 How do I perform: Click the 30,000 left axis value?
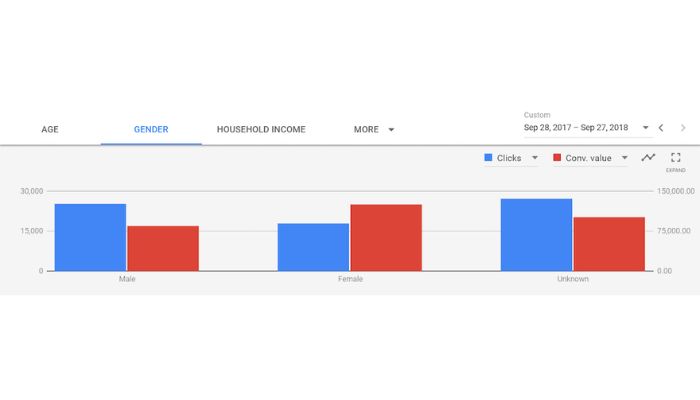tap(31, 191)
